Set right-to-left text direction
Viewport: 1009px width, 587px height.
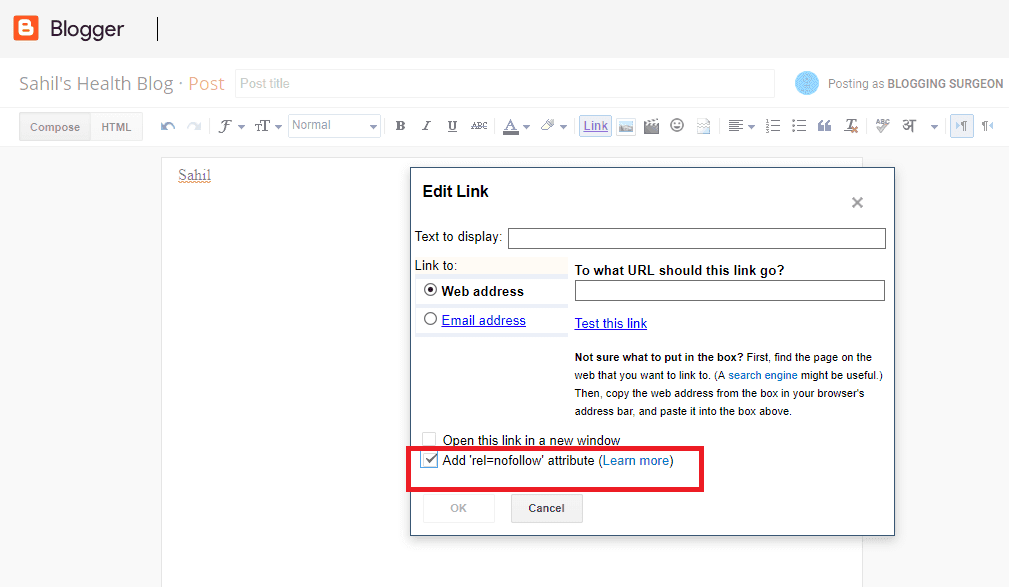tap(987, 126)
